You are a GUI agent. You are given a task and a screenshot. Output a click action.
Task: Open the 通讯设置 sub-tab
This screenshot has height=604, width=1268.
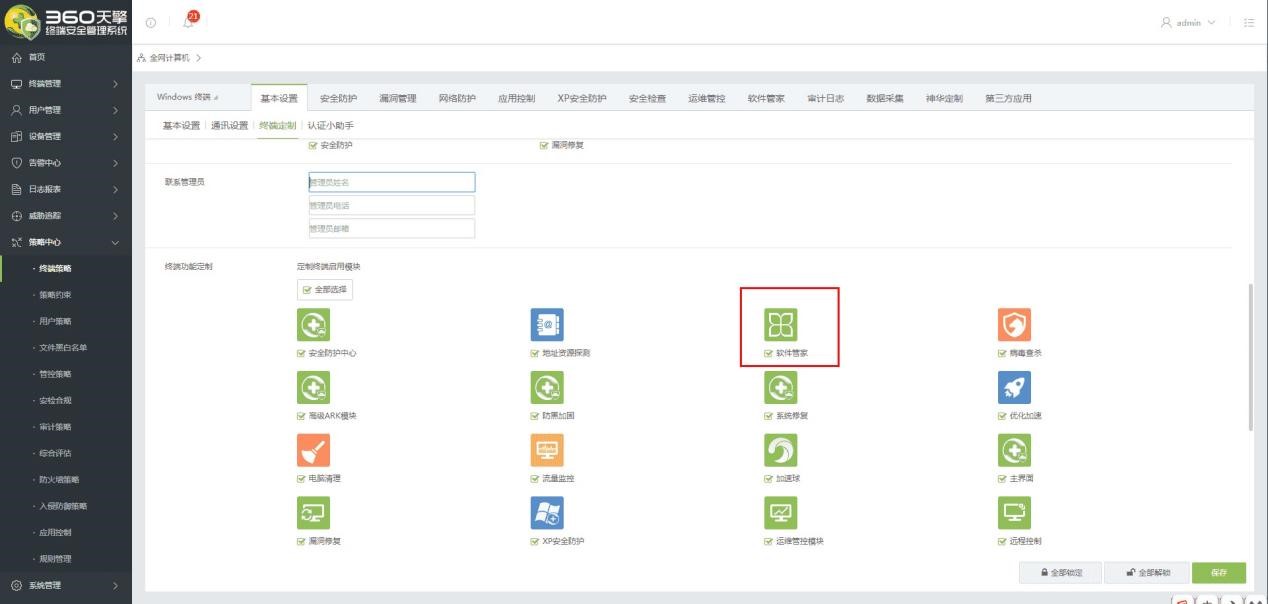(229, 125)
